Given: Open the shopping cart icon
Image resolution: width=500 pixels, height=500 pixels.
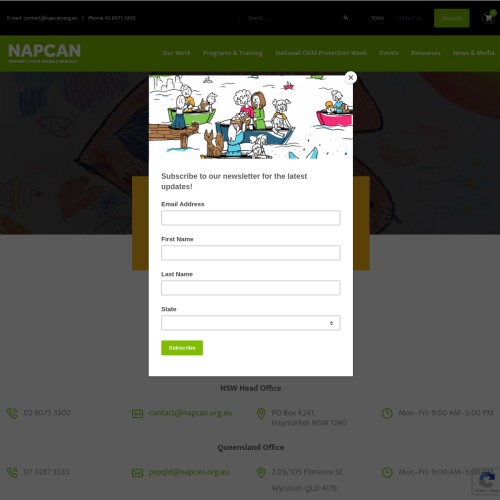Looking at the screenshot, I should 488,18.
